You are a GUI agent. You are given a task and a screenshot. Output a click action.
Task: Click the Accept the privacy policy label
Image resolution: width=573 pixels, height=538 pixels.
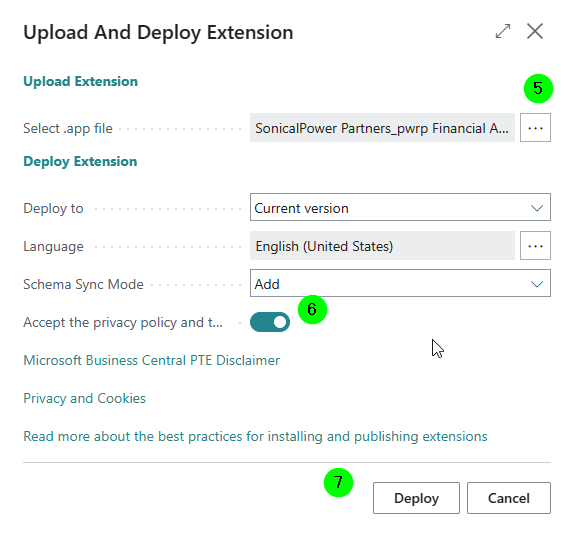[123, 322]
